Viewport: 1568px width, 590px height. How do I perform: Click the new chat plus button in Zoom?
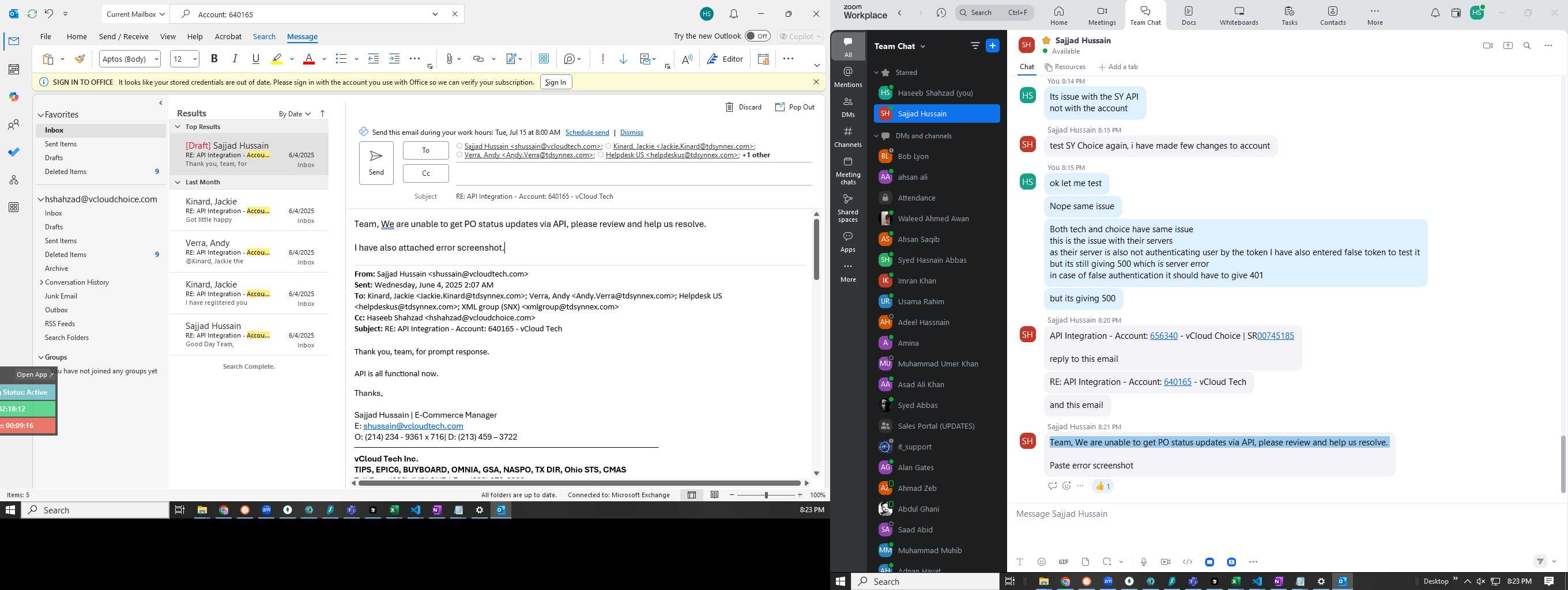pyautogui.click(x=992, y=46)
